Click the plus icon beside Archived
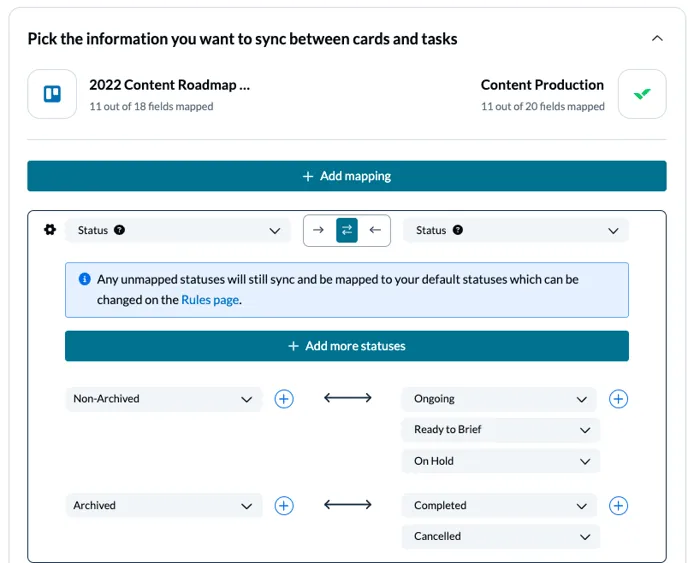The image size is (688, 563). pyautogui.click(x=284, y=506)
